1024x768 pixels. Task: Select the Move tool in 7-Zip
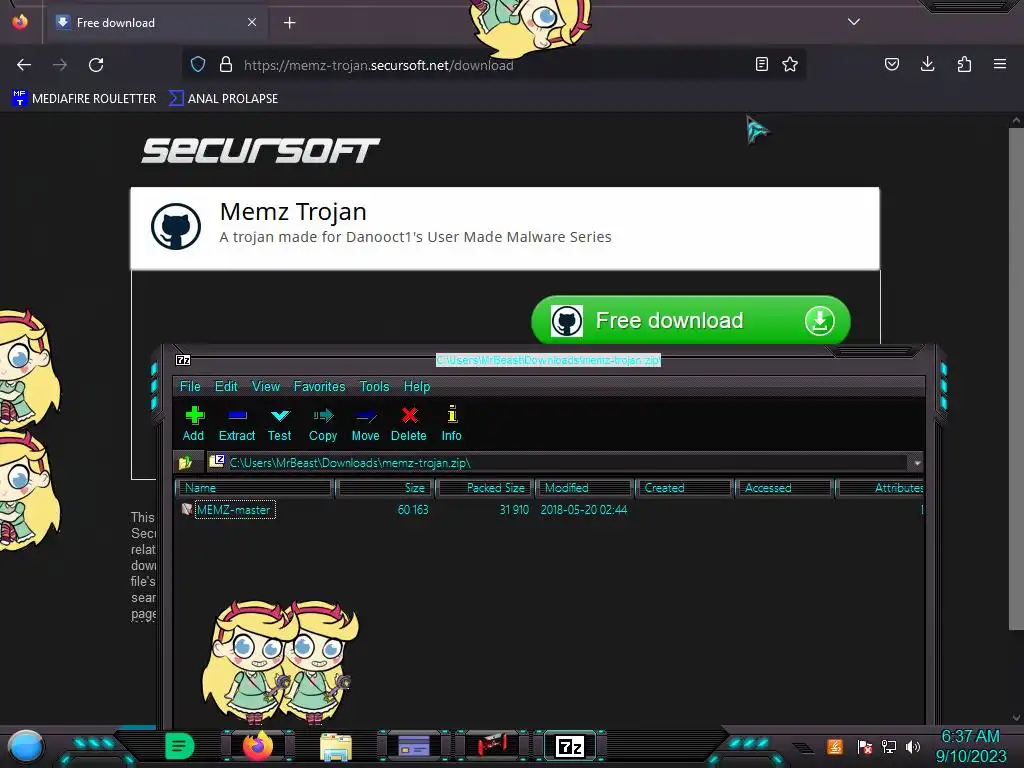point(365,423)
